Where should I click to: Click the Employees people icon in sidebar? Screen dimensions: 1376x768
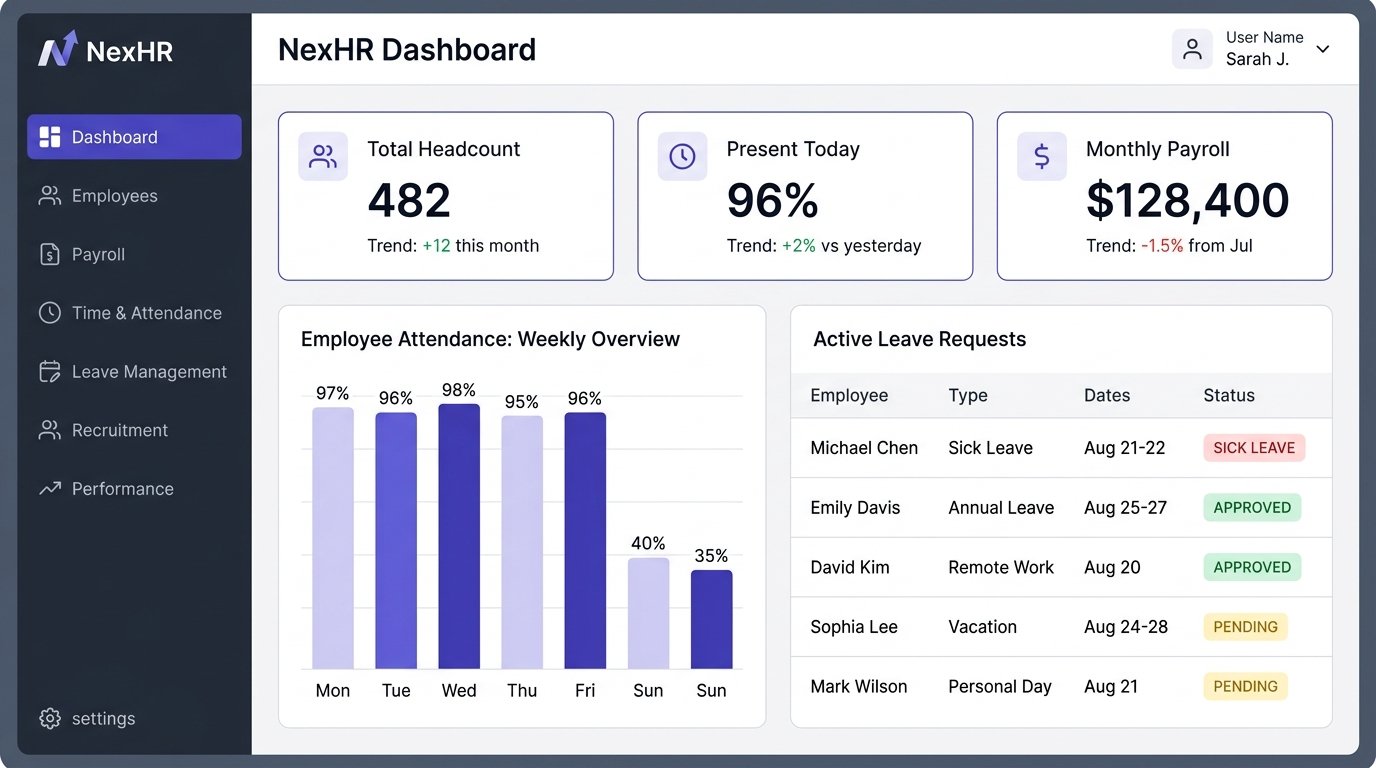pos(49,196)
